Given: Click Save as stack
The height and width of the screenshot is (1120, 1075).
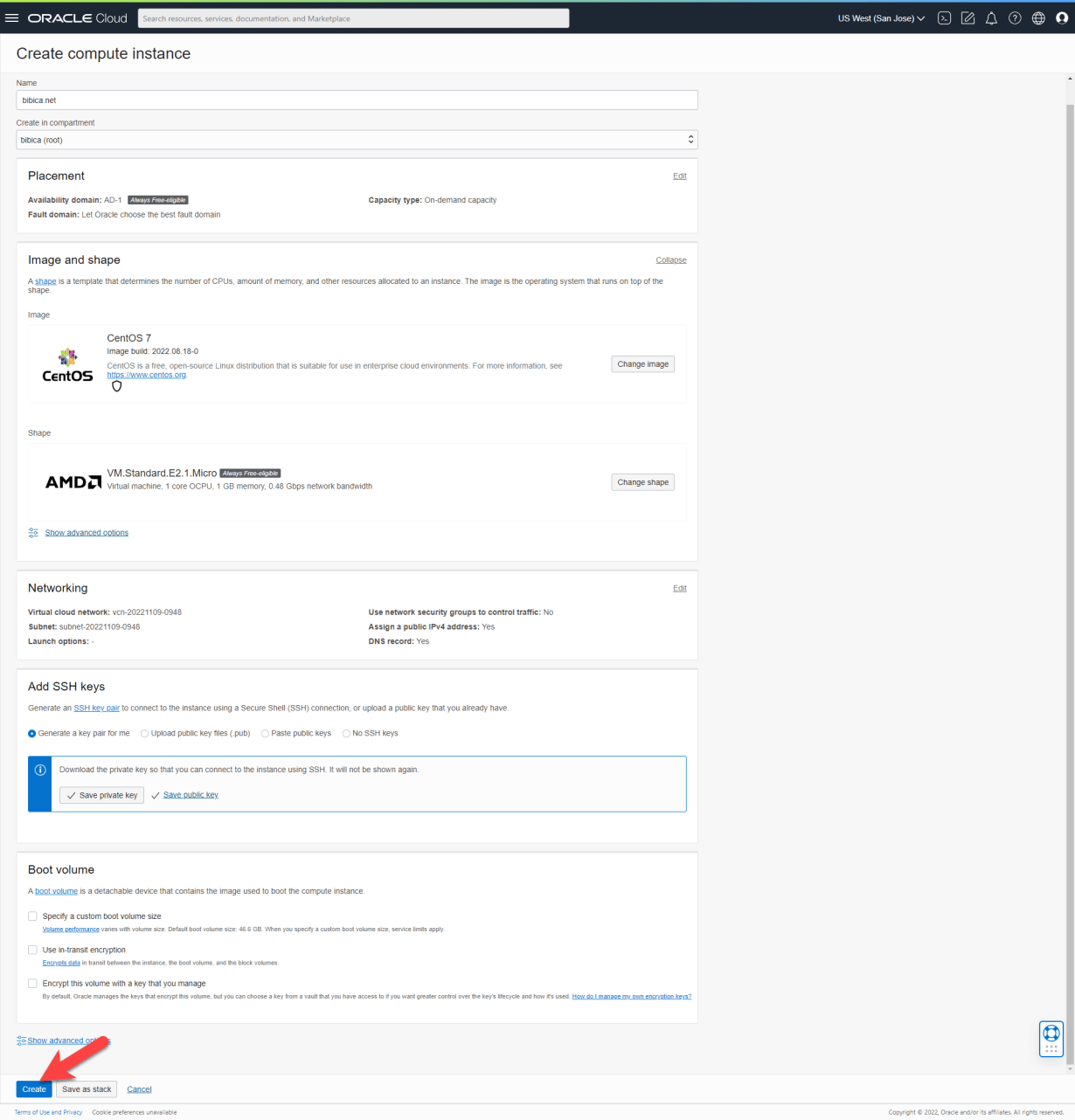Looking at the screenshot, I should pyautogui.click(x=87, y=1089).
